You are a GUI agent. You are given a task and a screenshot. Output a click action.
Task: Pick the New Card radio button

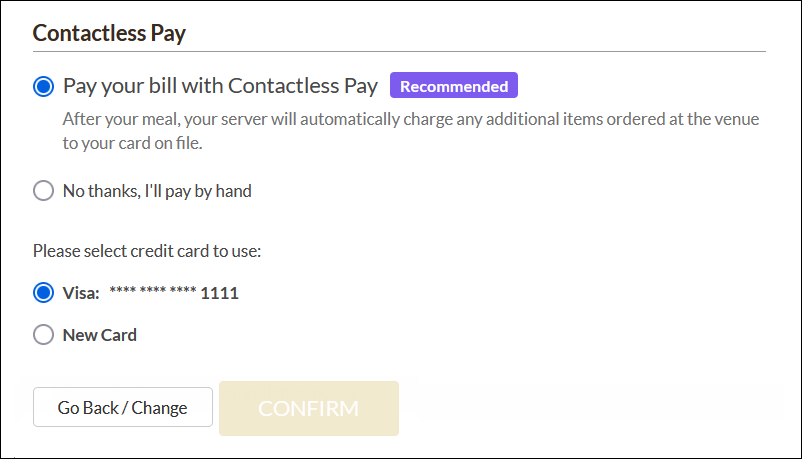tap(43, 335)
